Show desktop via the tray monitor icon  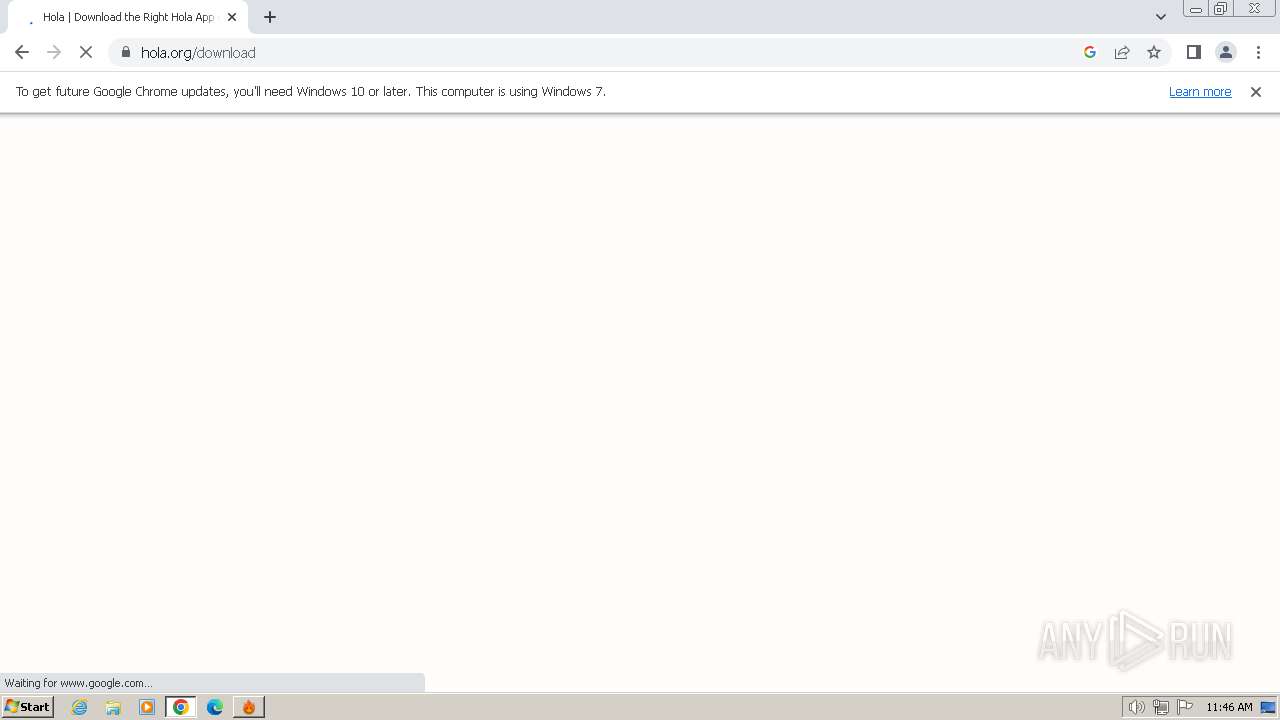click(x=1268, y=707)
